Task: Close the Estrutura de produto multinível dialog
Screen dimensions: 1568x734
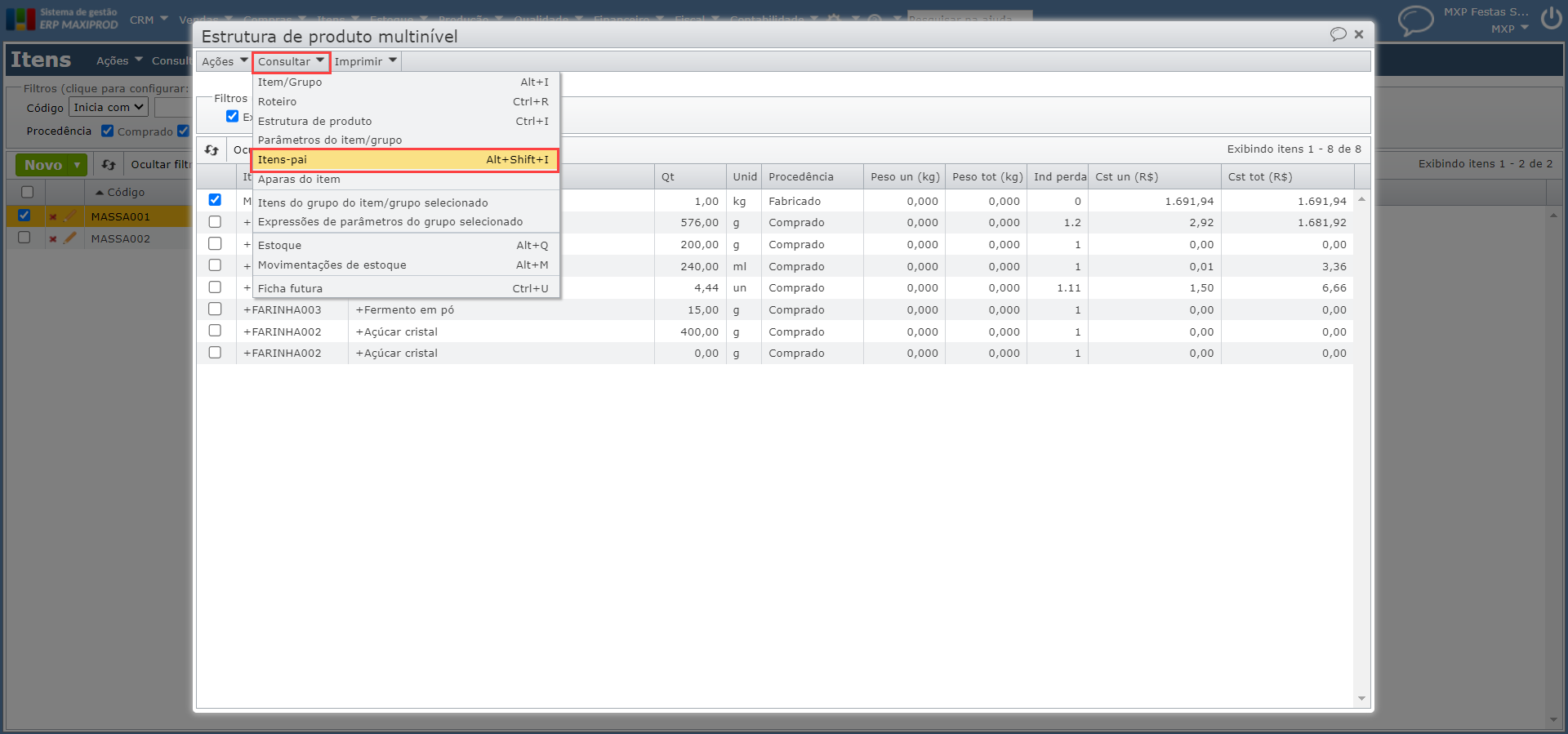Action: 1359,34
